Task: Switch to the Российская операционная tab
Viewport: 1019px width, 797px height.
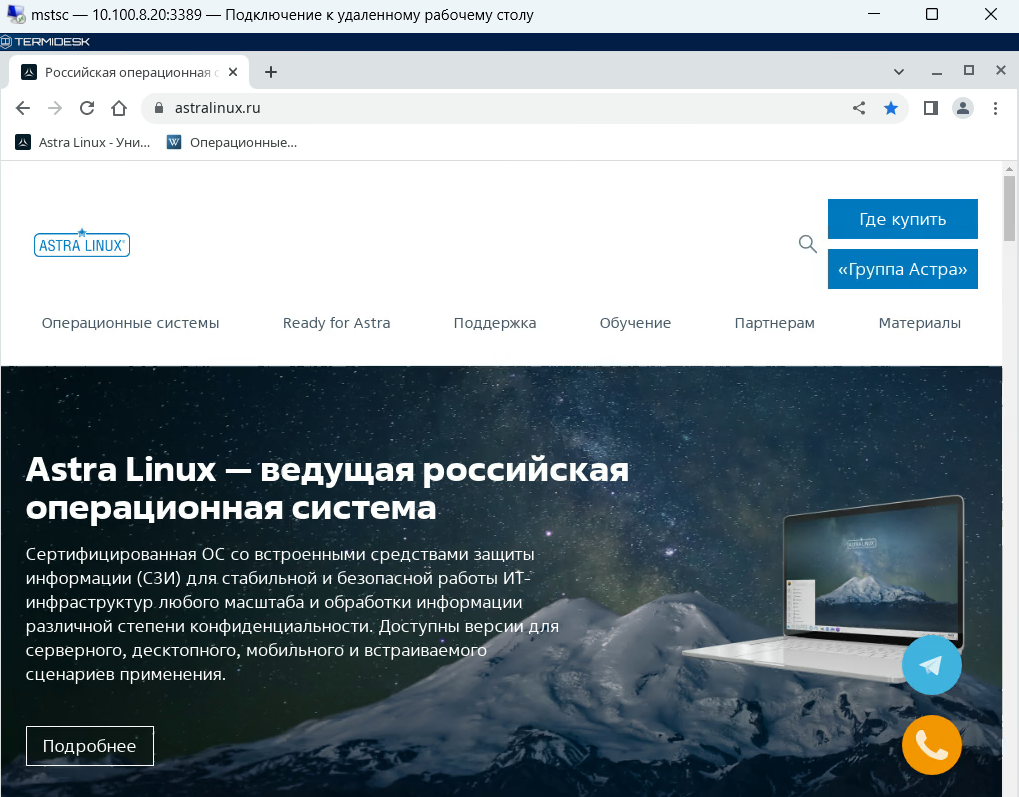Action: [130, 72]
